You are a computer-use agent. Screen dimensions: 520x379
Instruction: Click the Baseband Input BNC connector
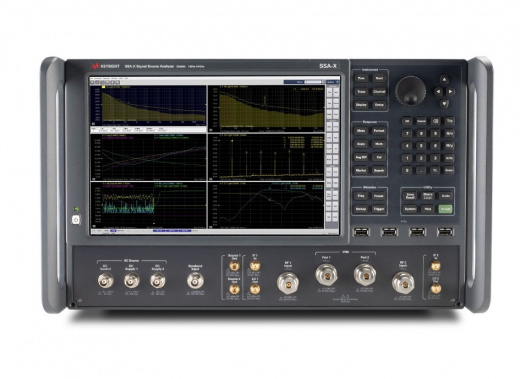[x=195, y=281]
